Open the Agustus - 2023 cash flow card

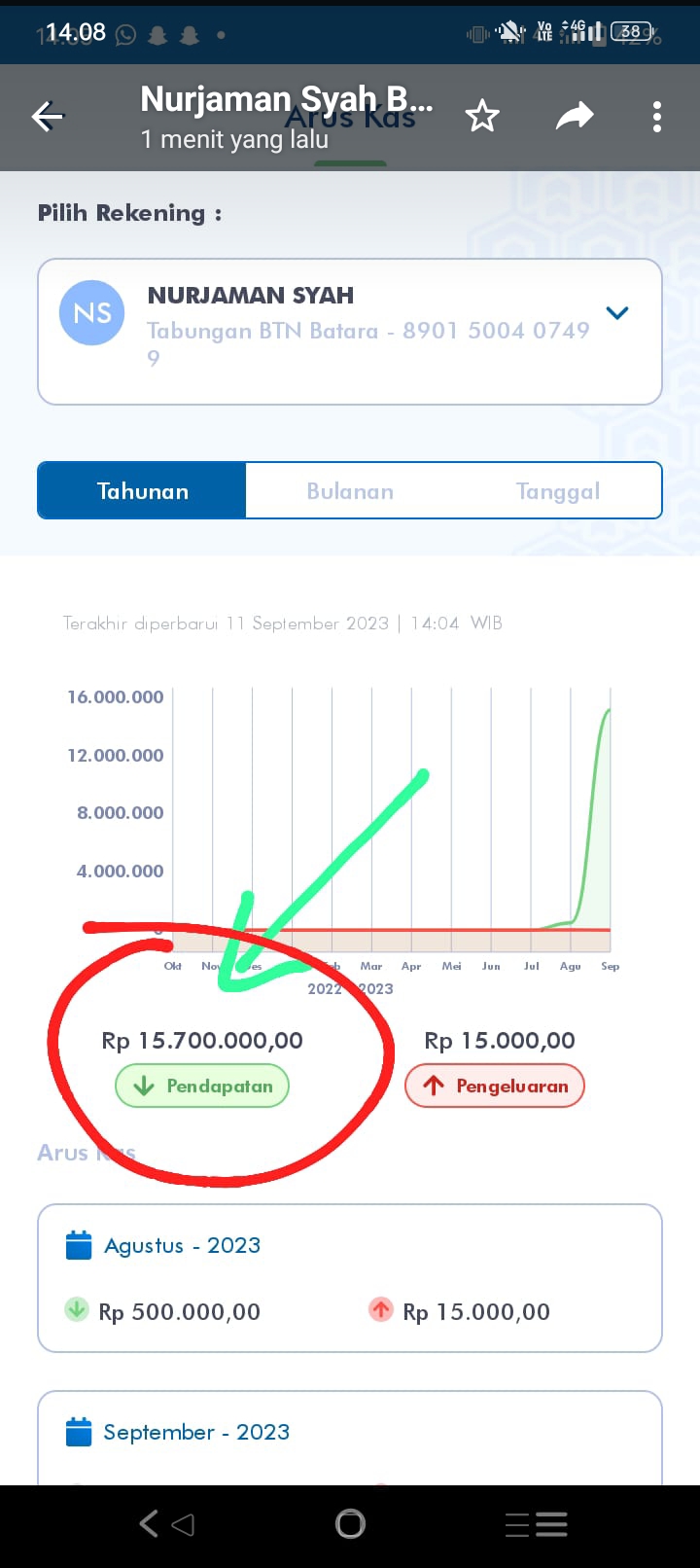[350, 1277]
